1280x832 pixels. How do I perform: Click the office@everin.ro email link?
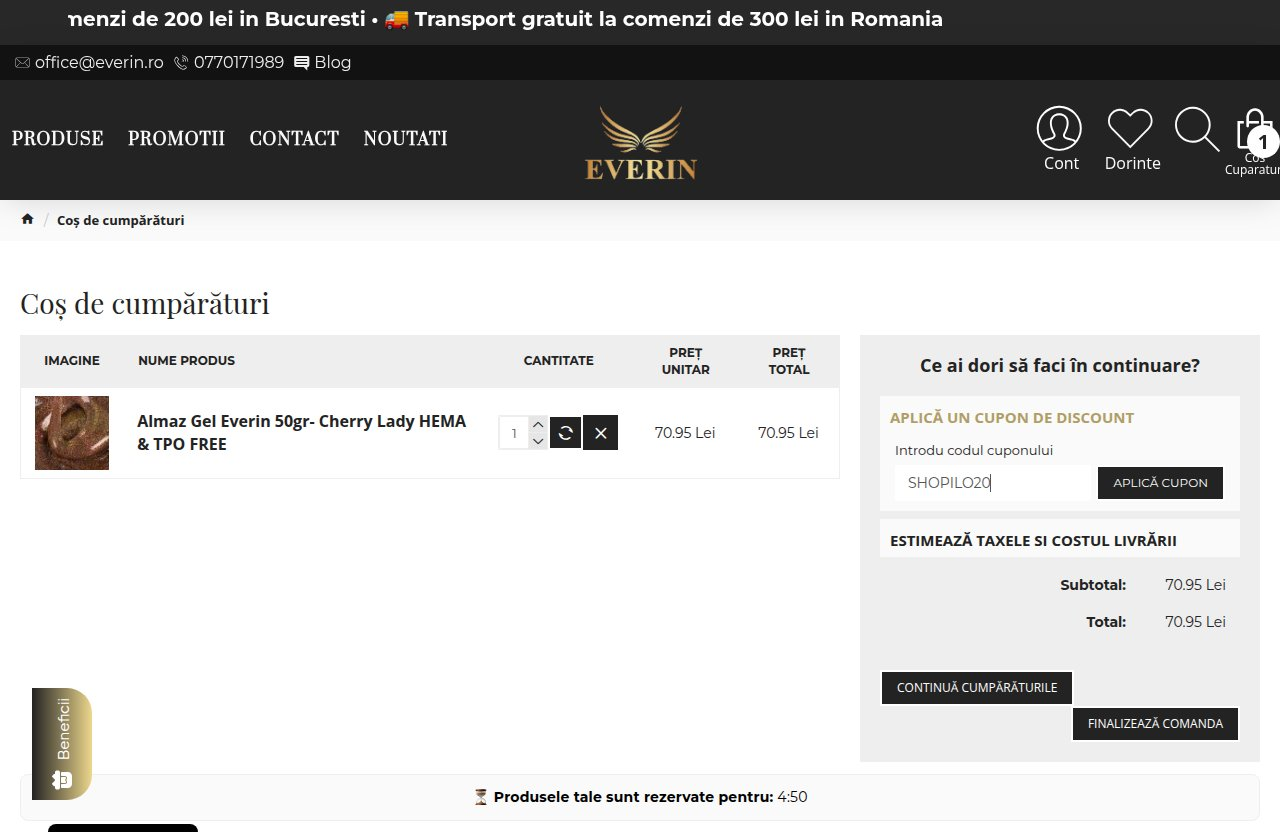point(89,62)
